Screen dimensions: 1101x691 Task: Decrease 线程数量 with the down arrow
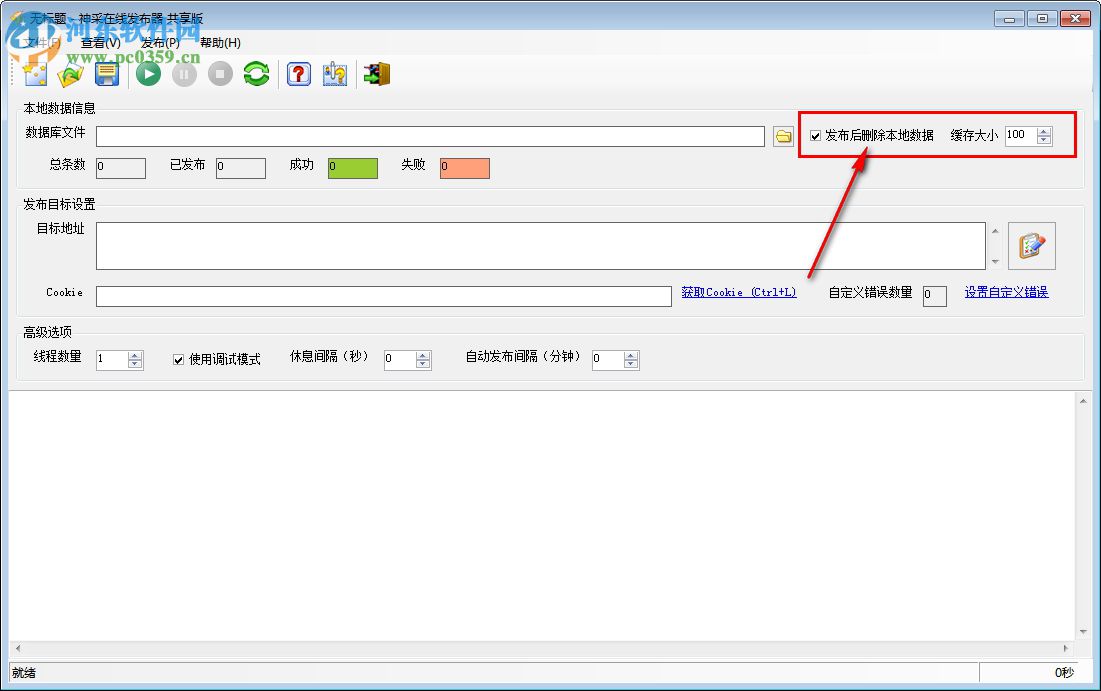coord(136,364)
